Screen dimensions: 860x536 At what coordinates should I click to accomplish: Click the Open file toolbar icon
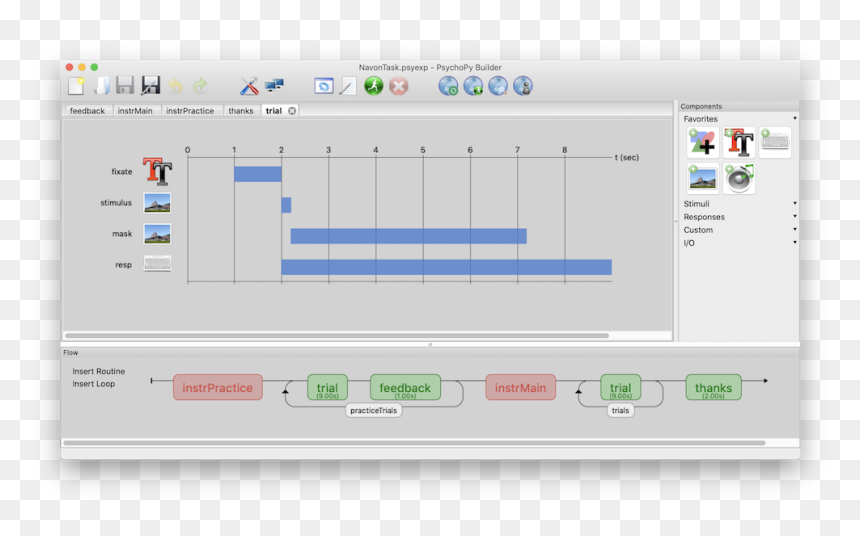pos(101,86)
